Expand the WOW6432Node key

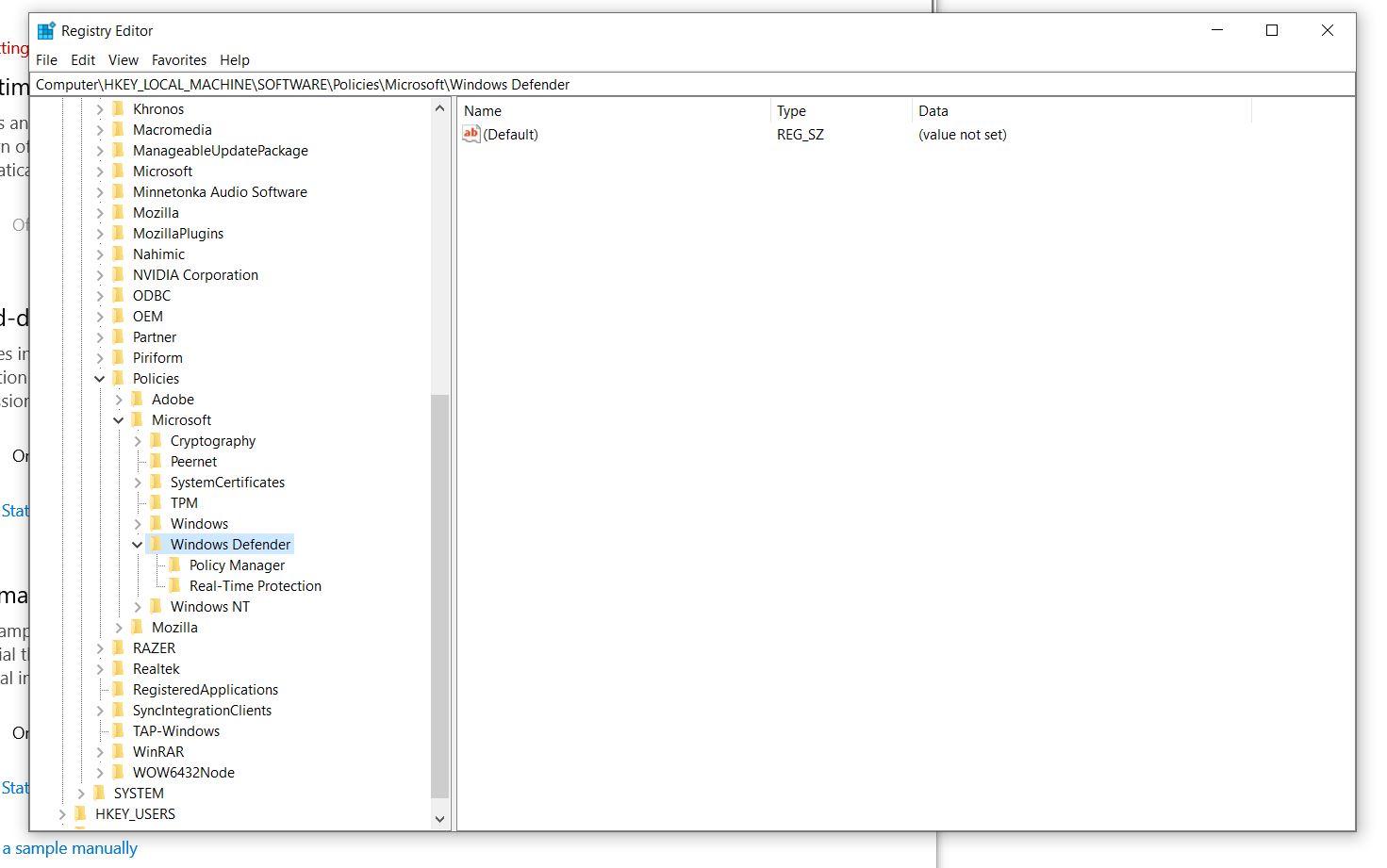pyautogui.click(x=100, y=772)
